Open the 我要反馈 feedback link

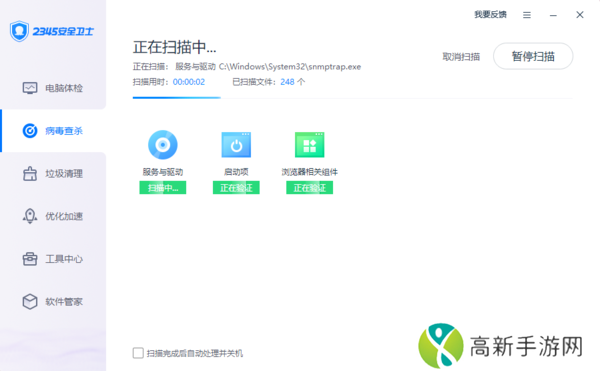[491, 15]
